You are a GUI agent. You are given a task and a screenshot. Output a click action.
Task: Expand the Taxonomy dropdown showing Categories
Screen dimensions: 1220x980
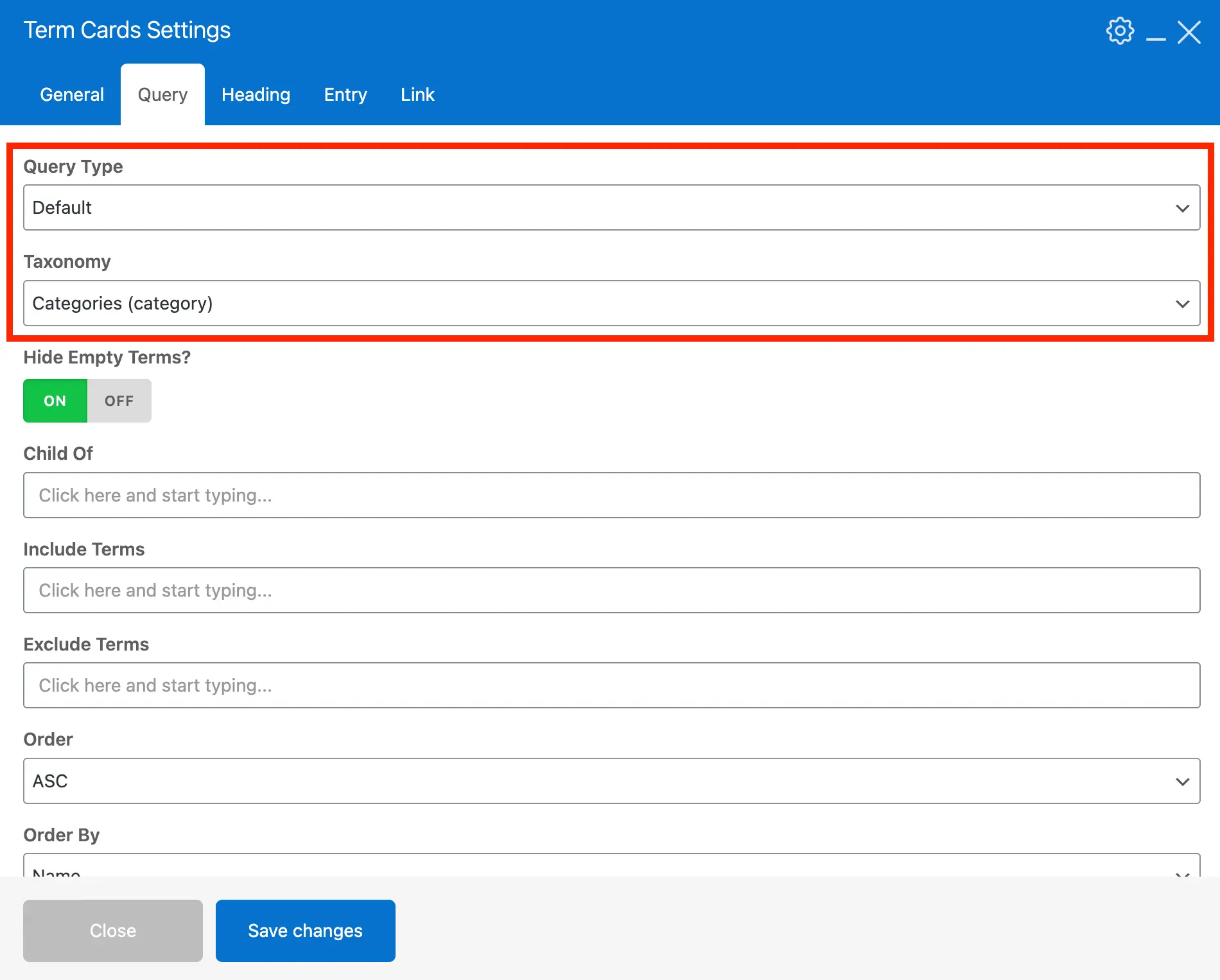tap(610, 303)
